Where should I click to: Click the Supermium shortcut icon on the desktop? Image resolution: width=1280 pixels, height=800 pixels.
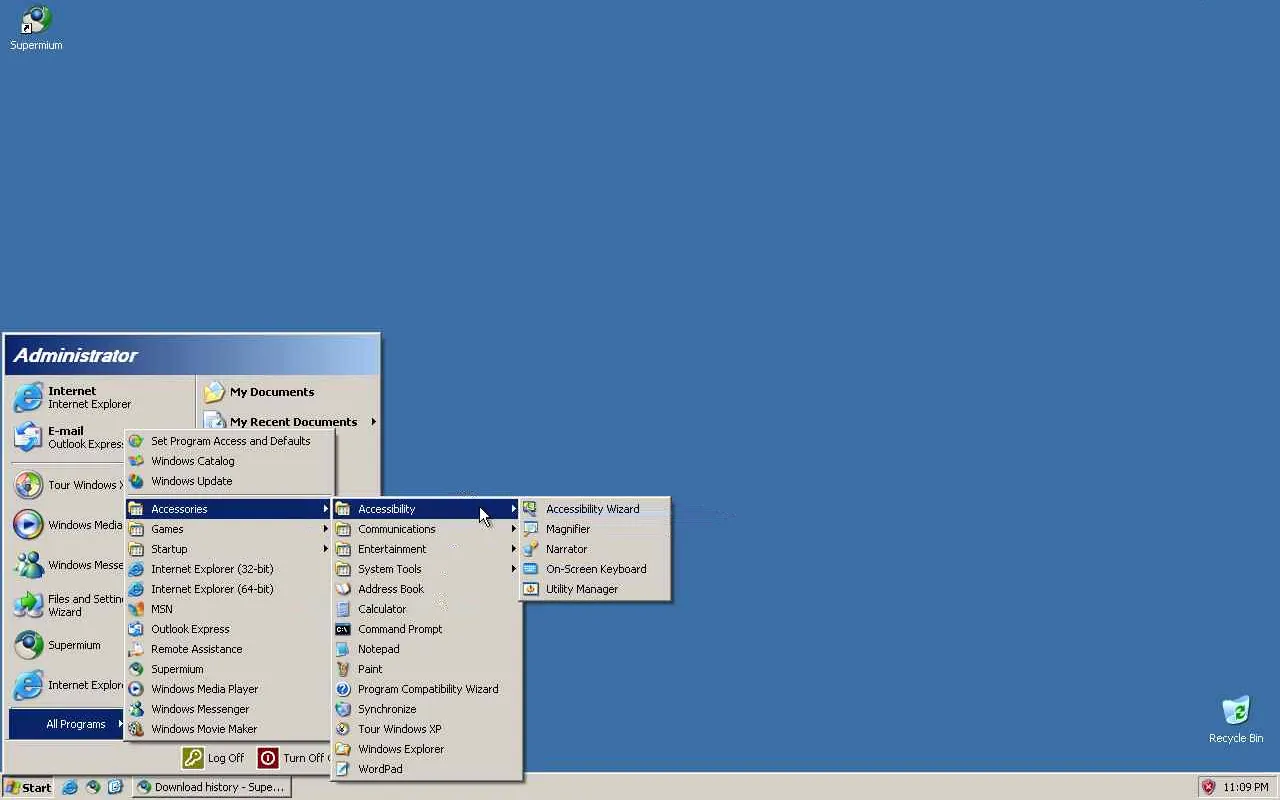[36, 20]
